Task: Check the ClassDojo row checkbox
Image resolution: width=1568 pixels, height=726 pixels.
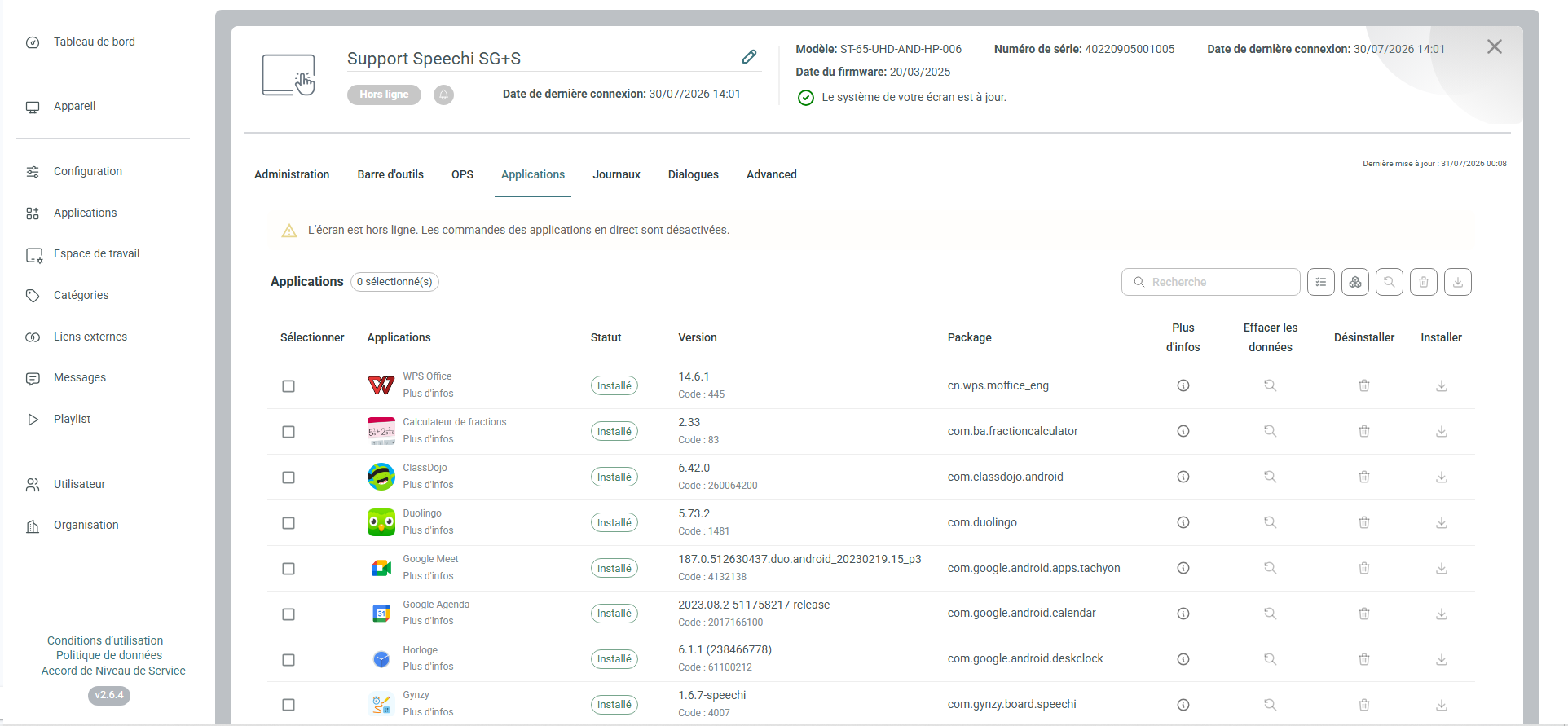Action: pyautogui.click(x=288, y=477)
